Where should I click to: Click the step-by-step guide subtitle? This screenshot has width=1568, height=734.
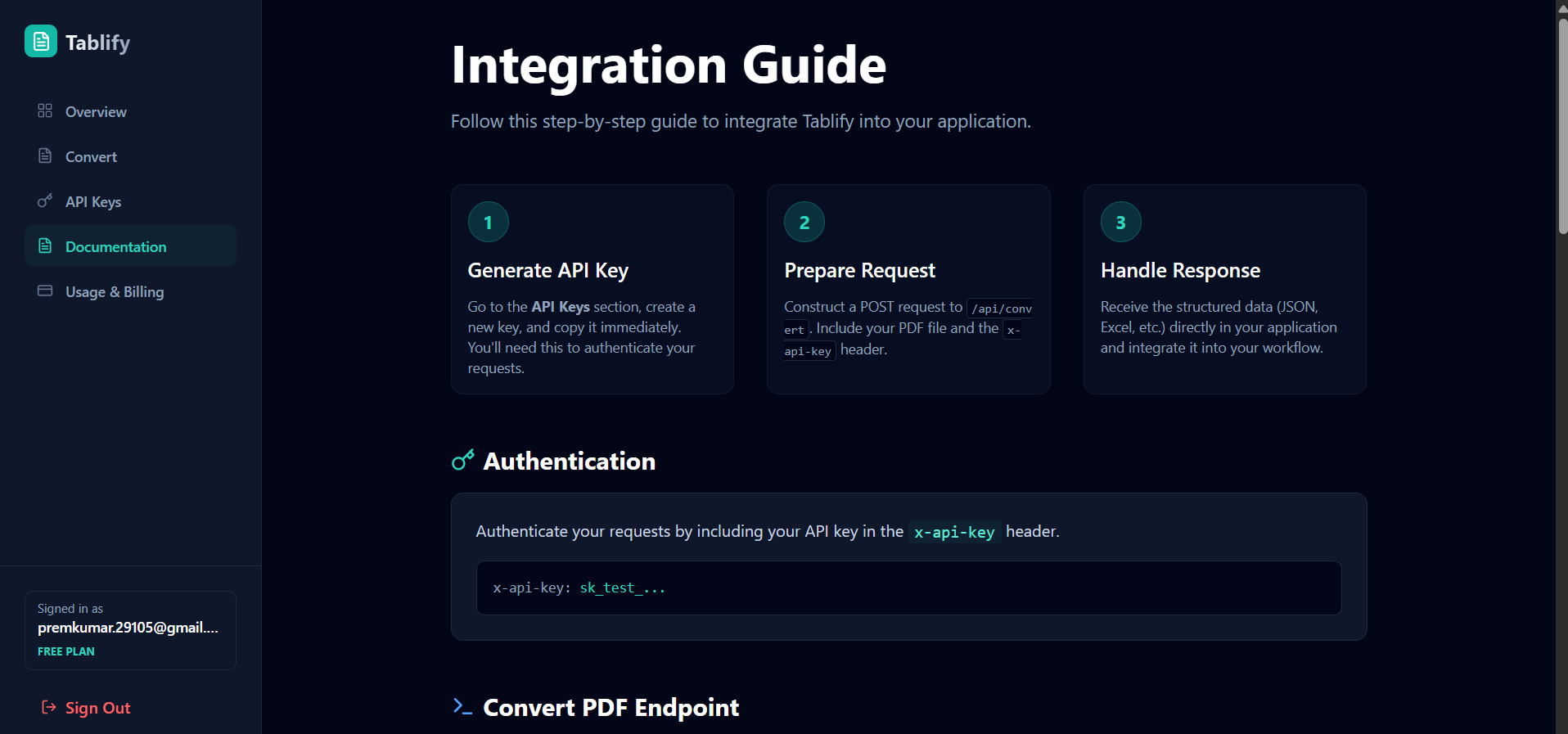click(x=741, y=122)
